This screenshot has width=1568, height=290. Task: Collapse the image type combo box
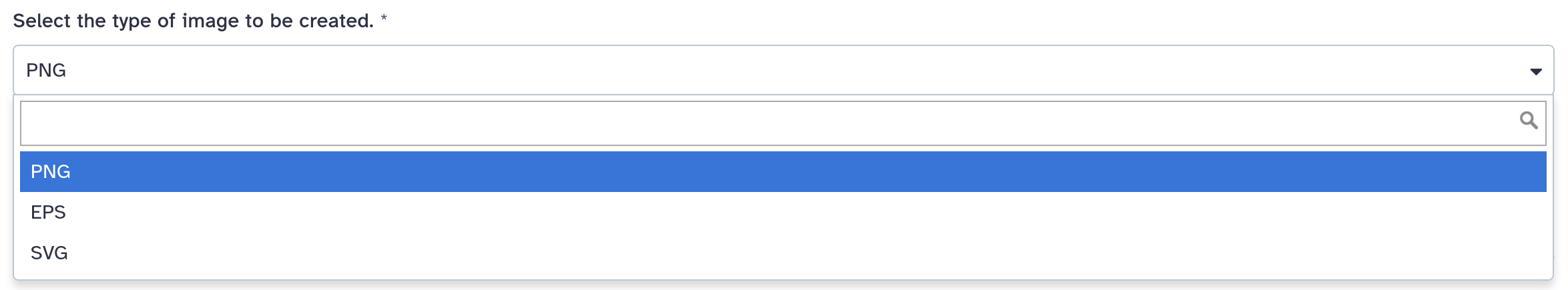point(783,70)
